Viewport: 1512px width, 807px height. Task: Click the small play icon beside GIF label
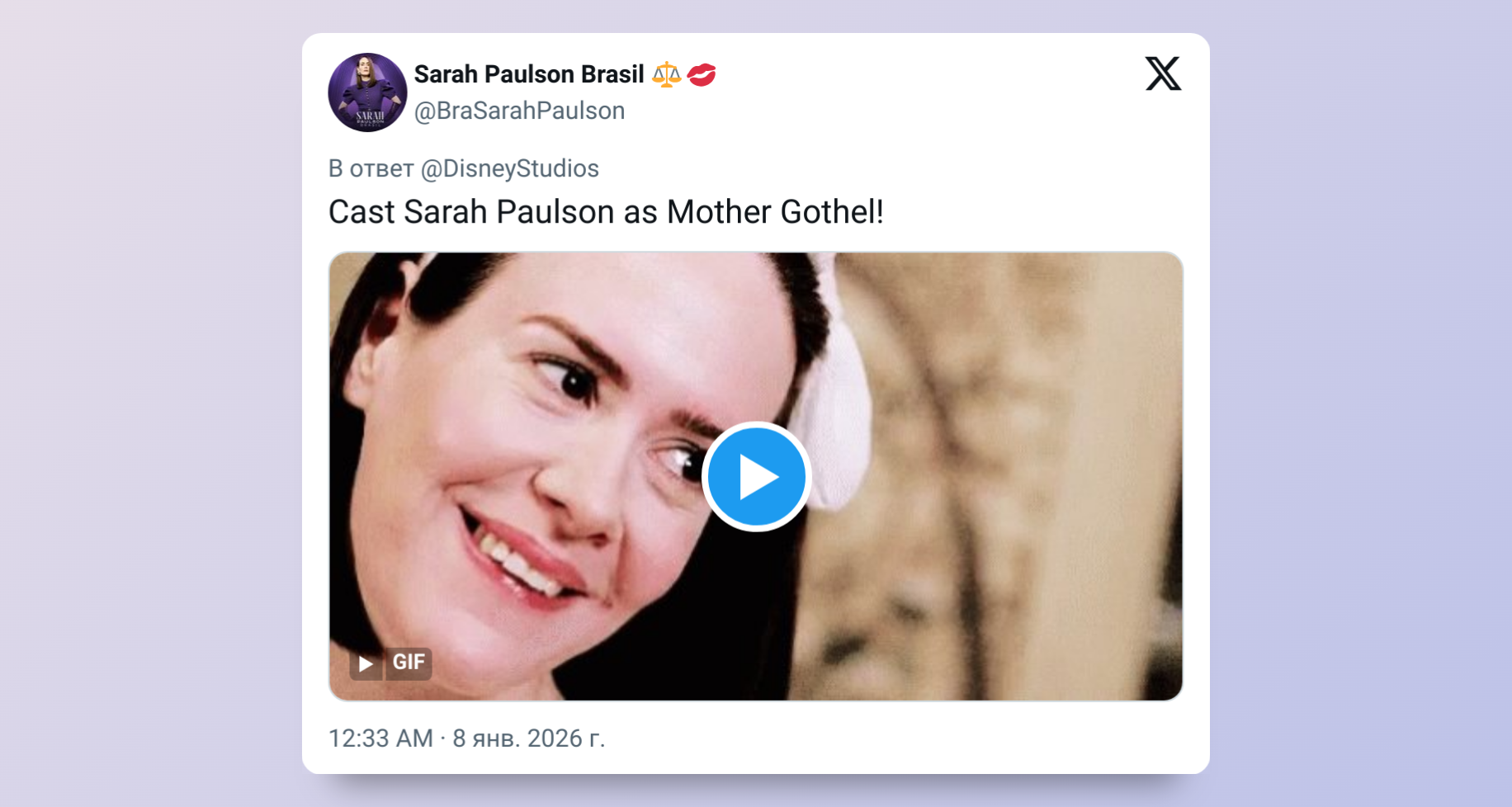(366, 663)
